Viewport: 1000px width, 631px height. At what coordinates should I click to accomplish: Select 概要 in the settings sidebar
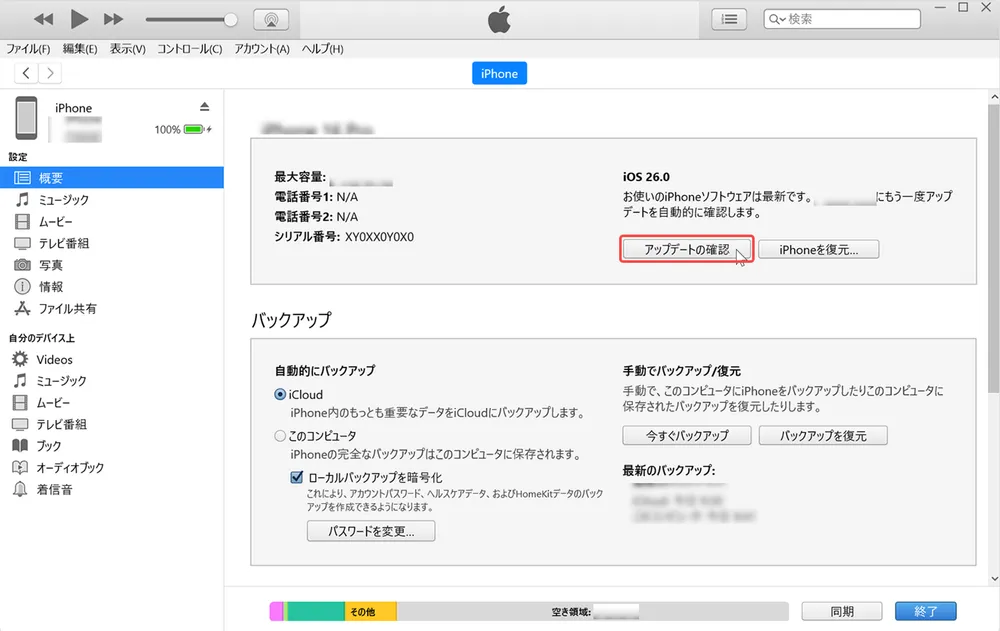tap(112, 177)
